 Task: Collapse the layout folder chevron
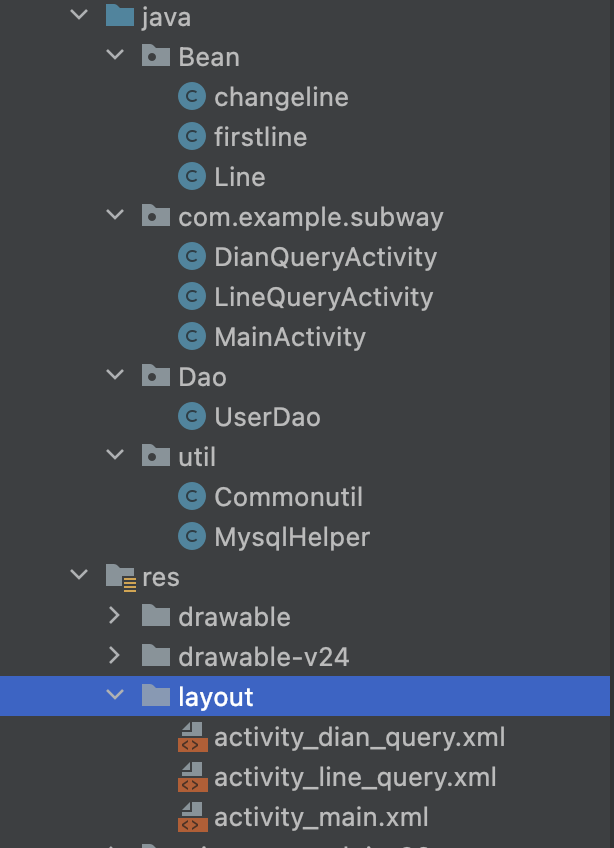(x=115, y=696)
